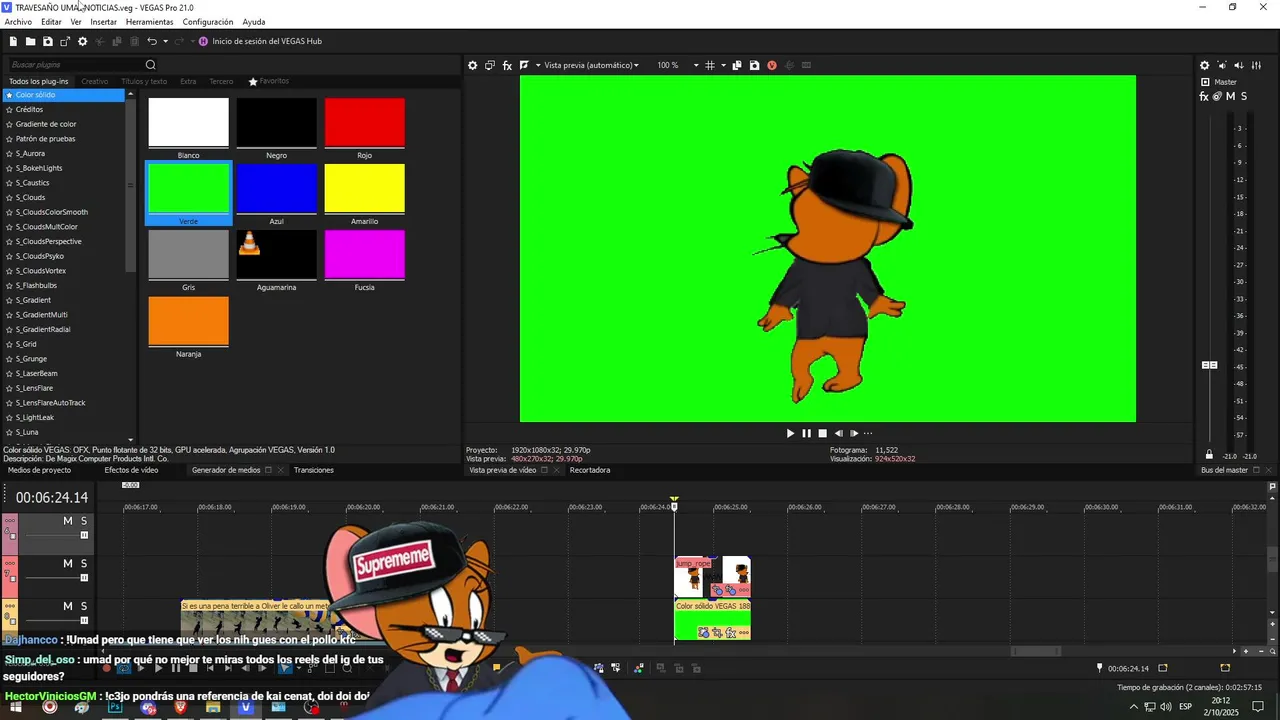Select the Todos los plug-ins tab

[39, 81]
